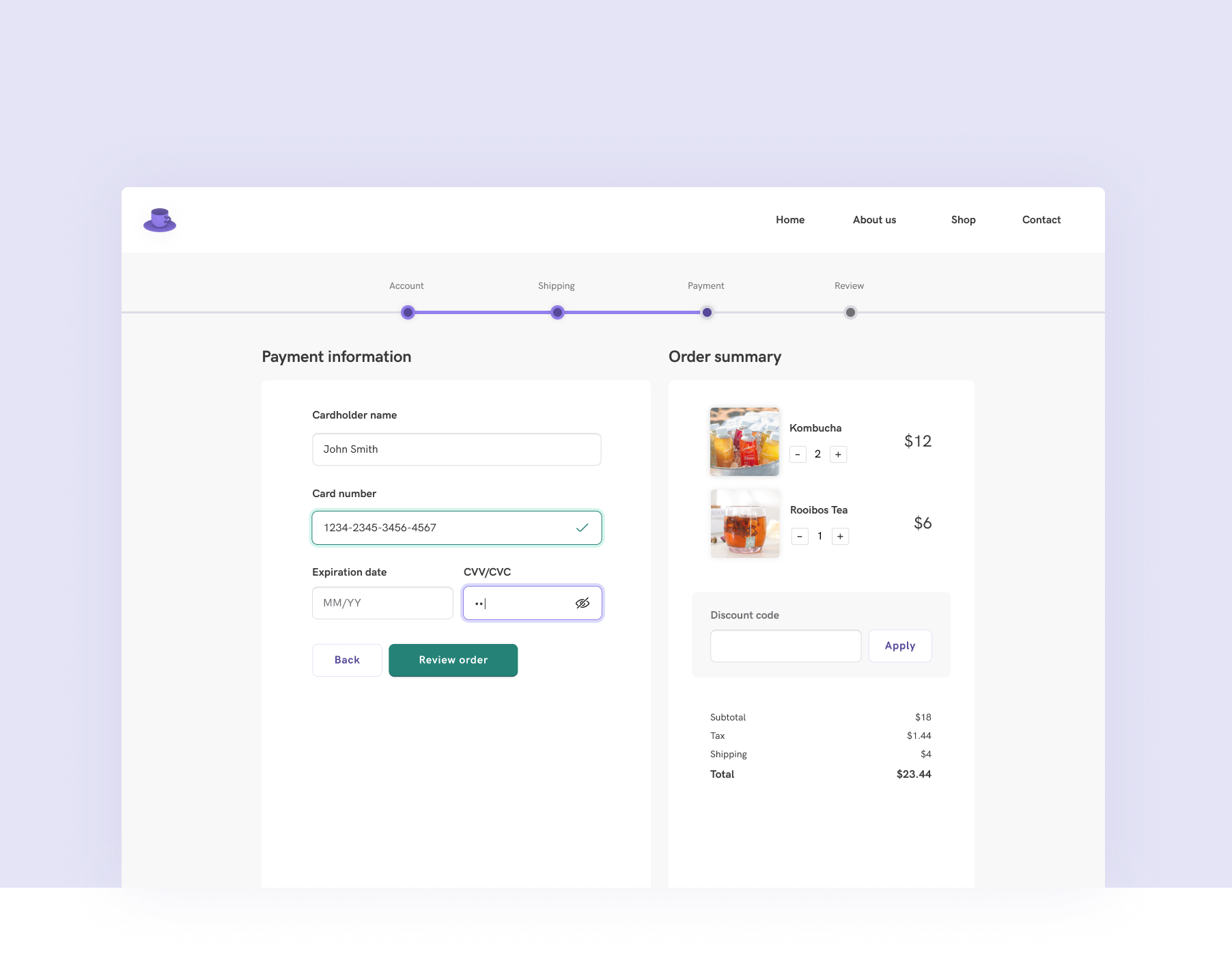
Task: Increase Rooibos Tea quantity with plus
Action: click(x=840, y=536)
